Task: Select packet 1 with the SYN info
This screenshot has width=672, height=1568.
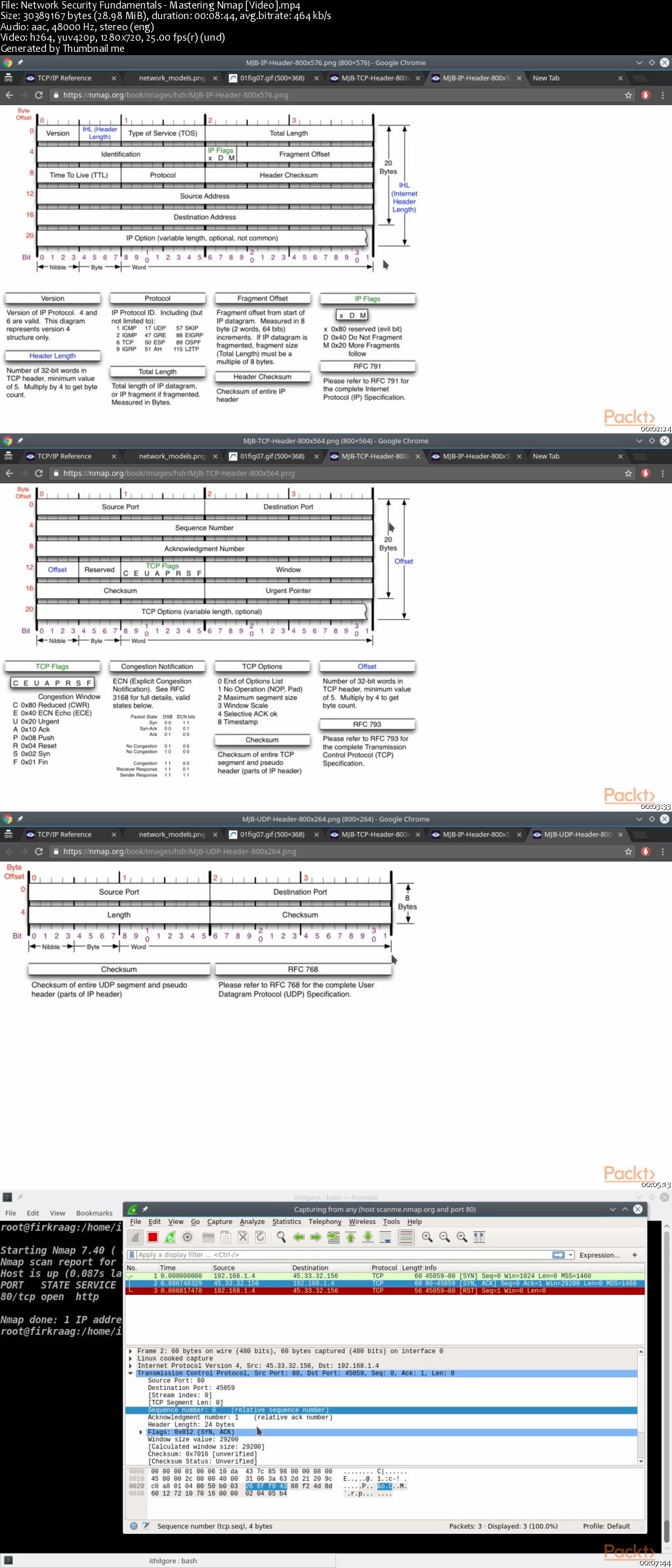Action: coord(385,1276)
